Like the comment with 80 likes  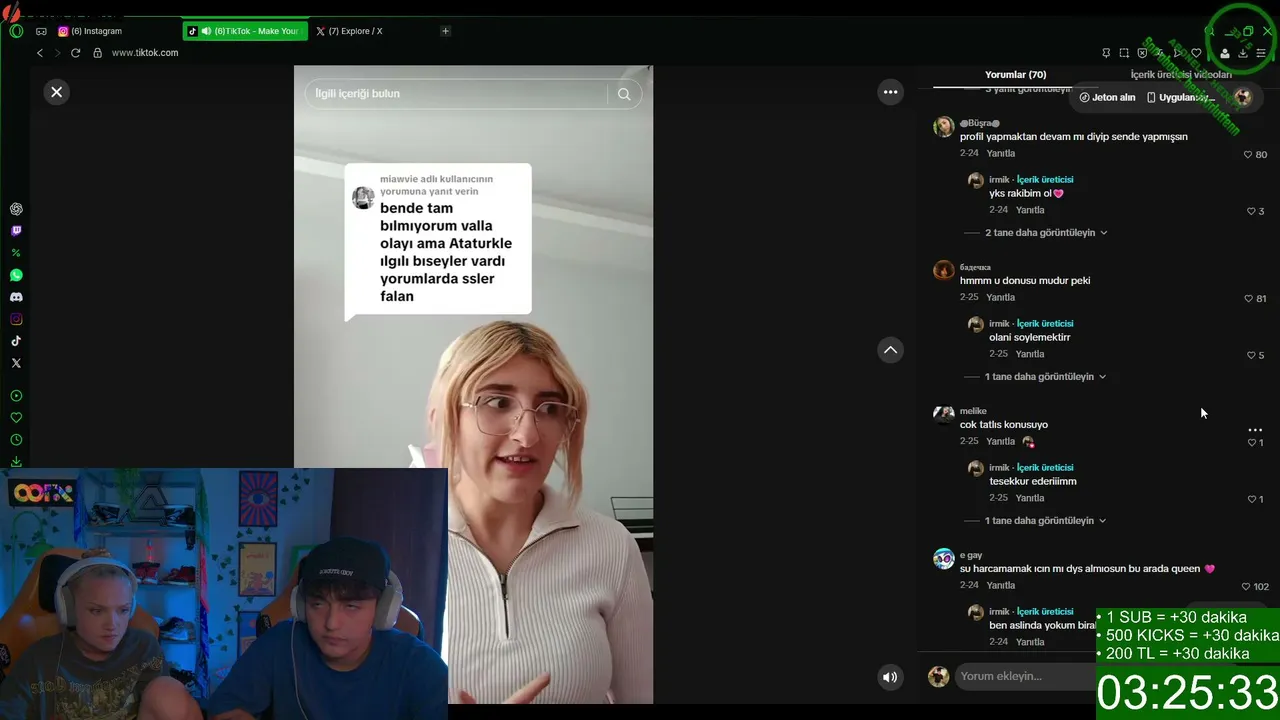tap(1248, 155)
